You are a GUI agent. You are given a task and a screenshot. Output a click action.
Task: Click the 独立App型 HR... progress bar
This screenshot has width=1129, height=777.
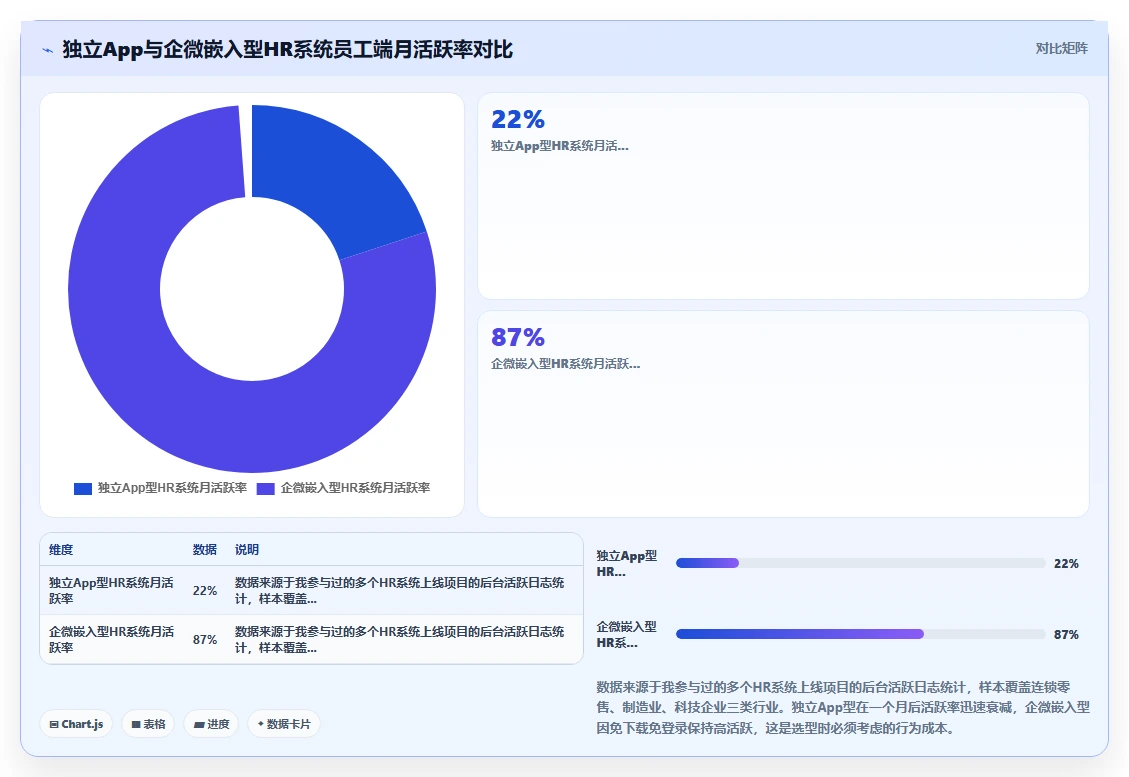pyautogui.click(x=860, y=563)
